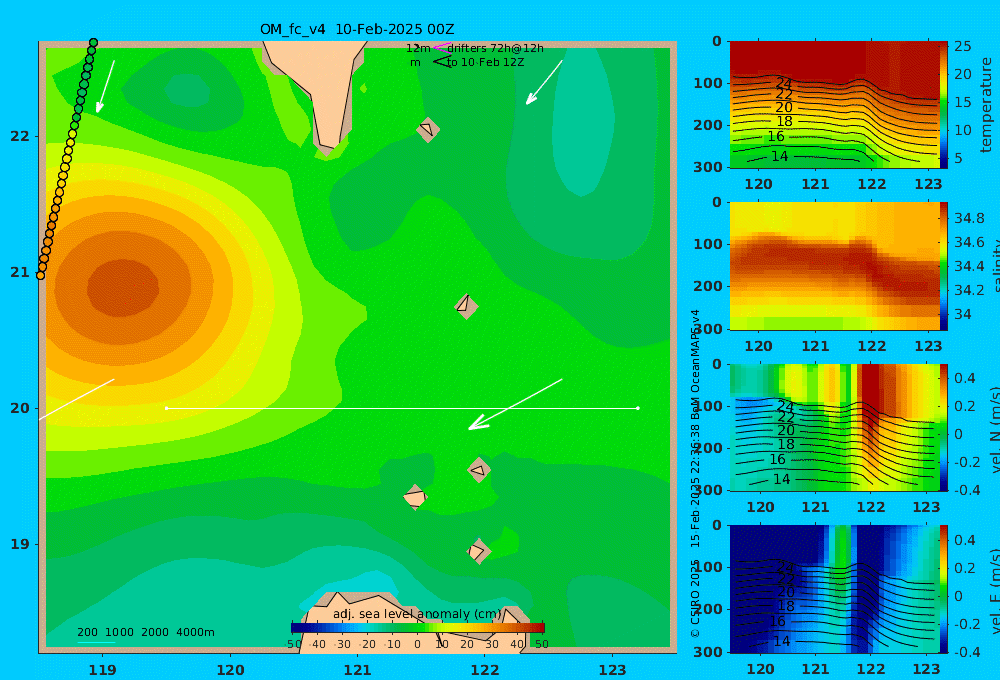Click the '-0.4' tick on the vel. N colorbar
The width and height of the screenshot is (1000, 680).
[967, 490]
